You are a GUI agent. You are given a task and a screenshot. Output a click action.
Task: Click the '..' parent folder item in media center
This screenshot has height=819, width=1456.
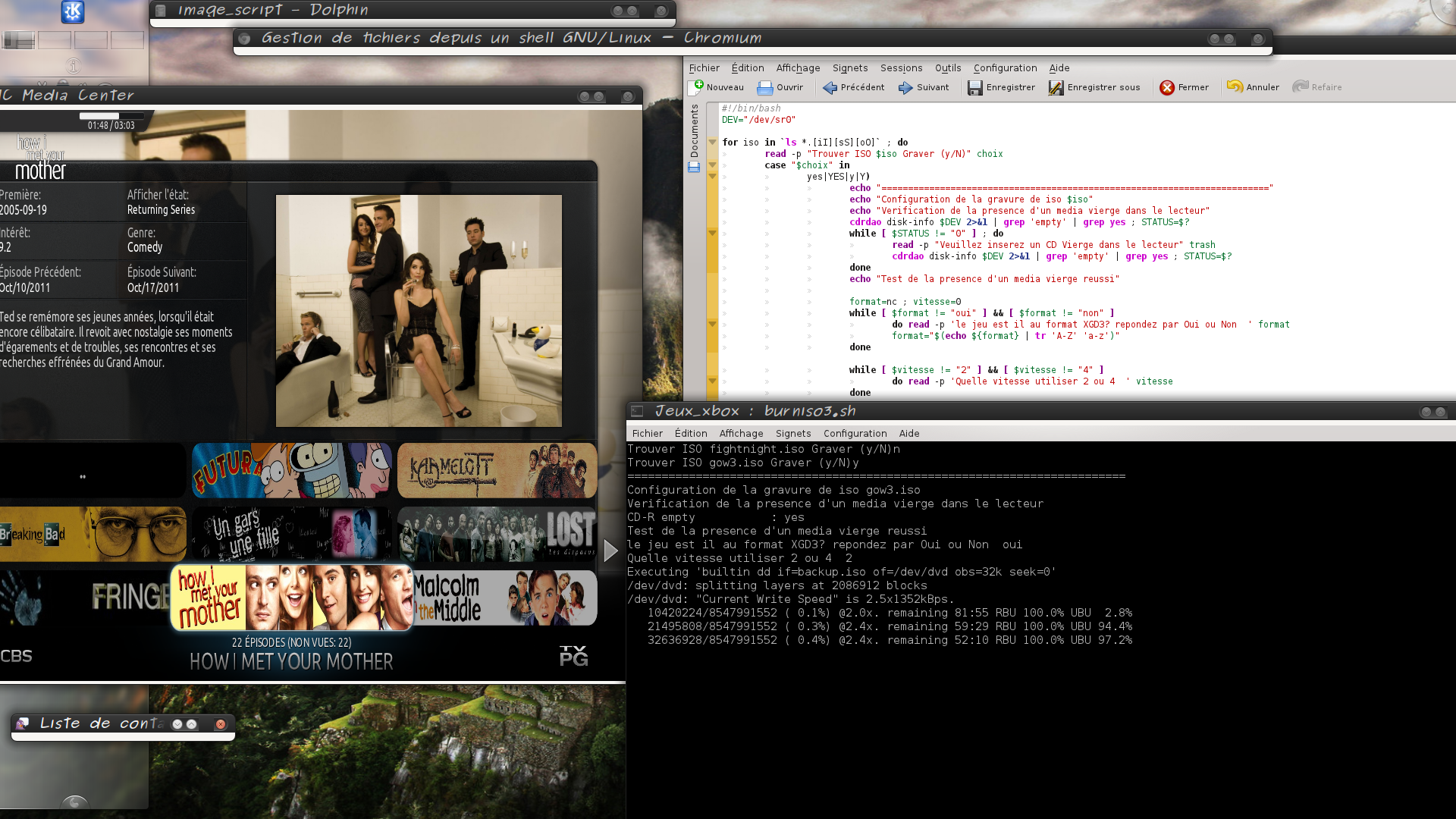[x=93, y=471]
